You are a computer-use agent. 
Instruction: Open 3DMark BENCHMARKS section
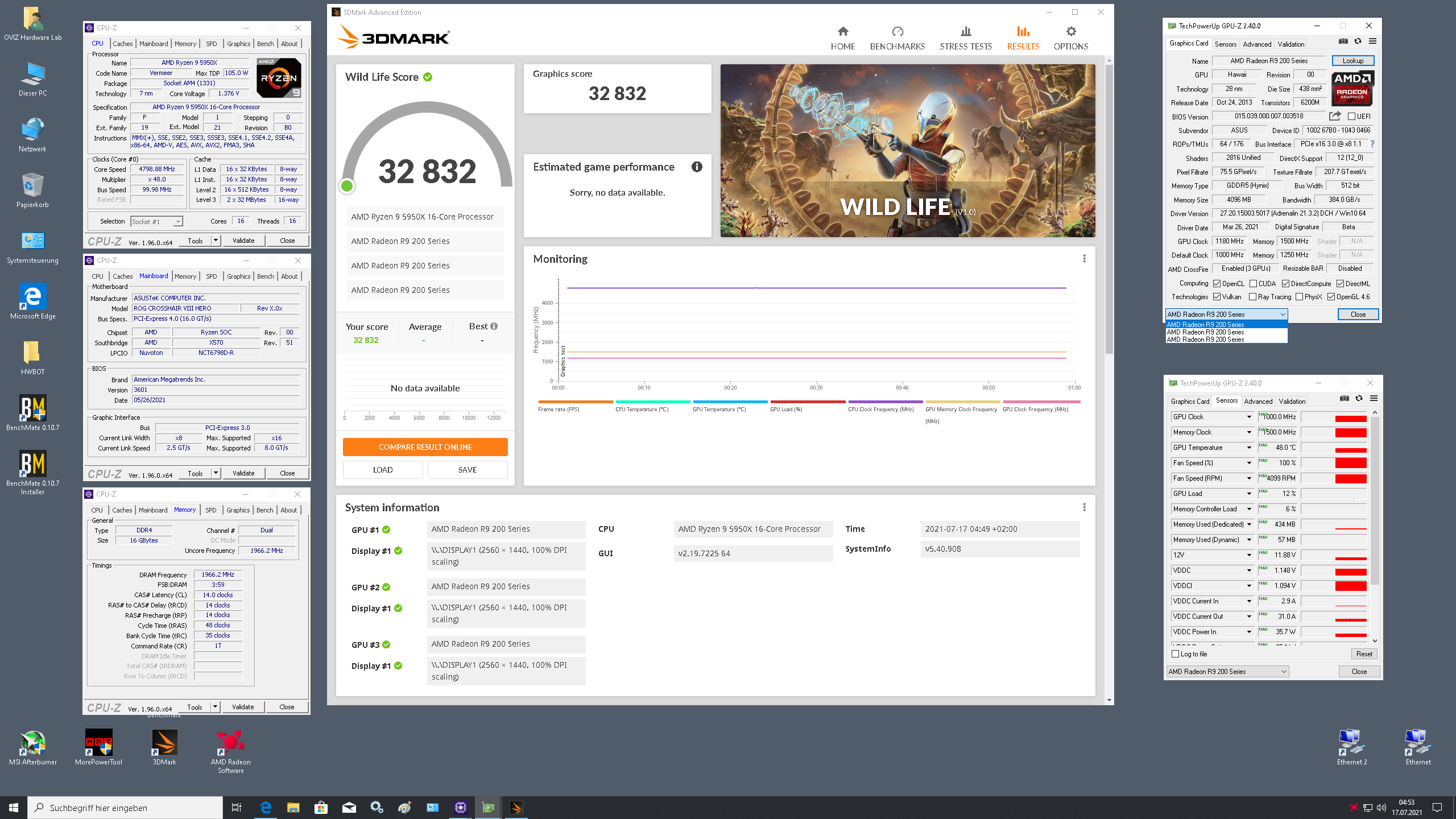[897, 38]
